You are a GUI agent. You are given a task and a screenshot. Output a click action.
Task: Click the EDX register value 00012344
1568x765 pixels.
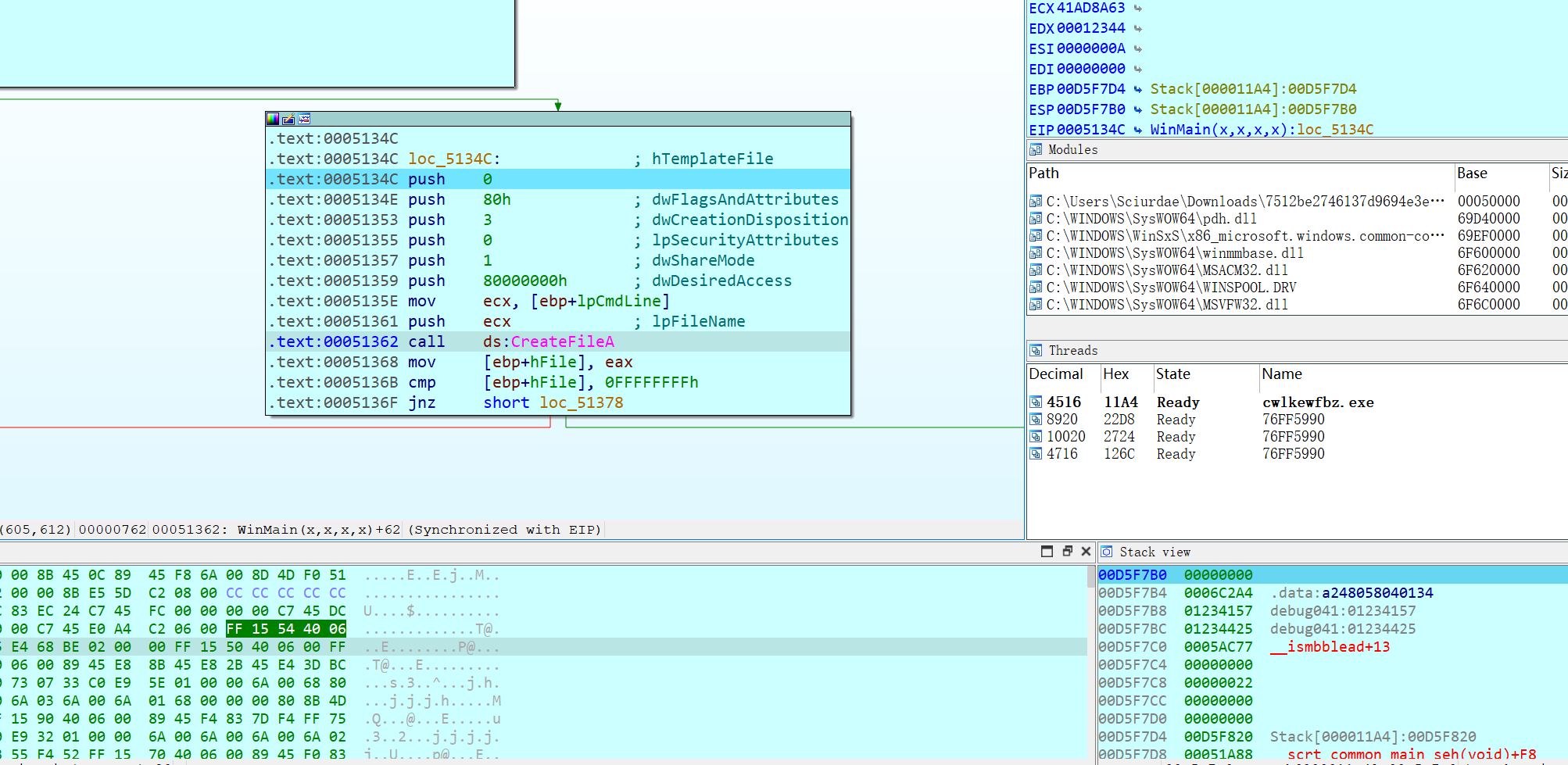tap(1090, 29)
